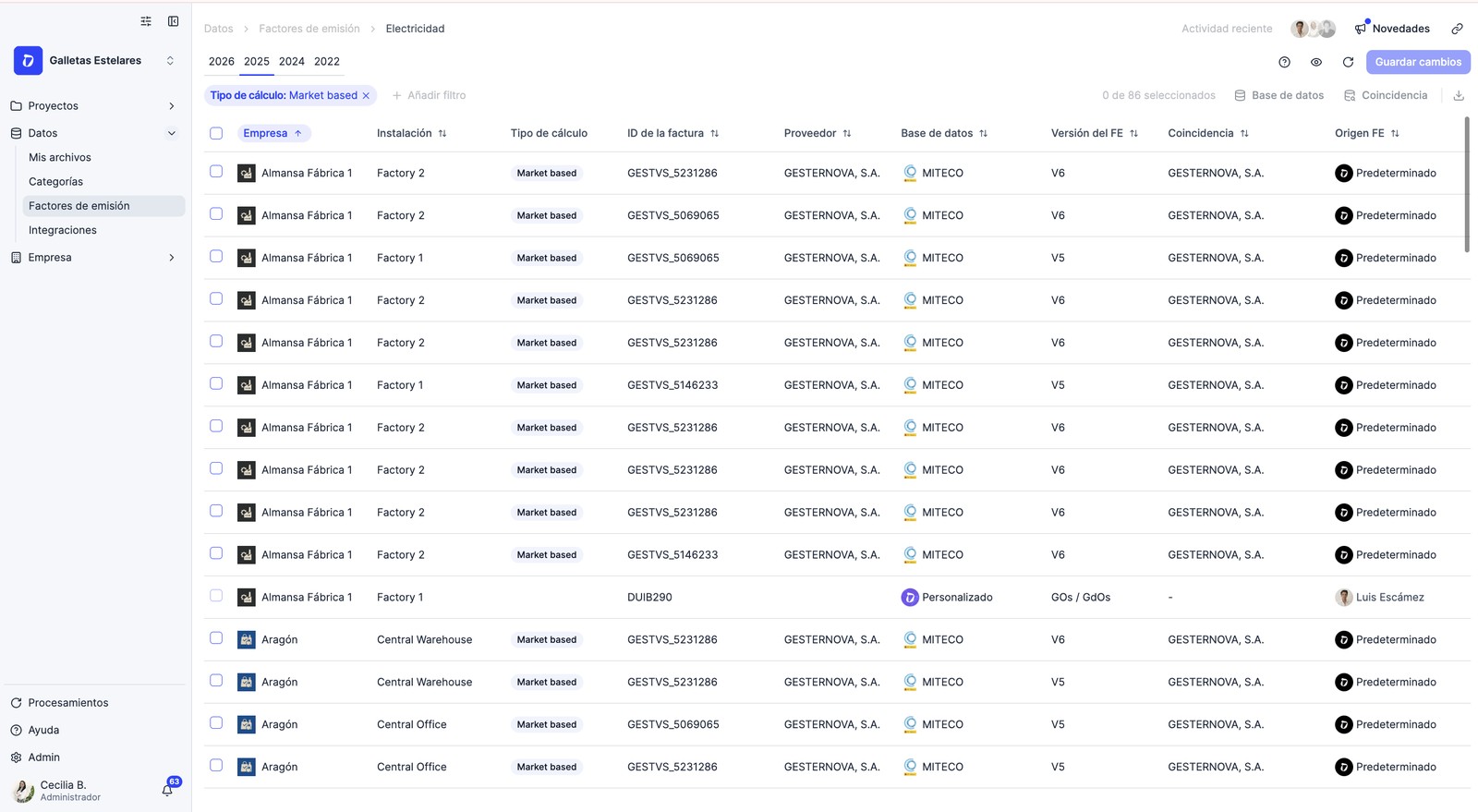This screenshot has height=812, width=1478.
Task: Copy link using the top-right link icon
Action: (1457, 29)
